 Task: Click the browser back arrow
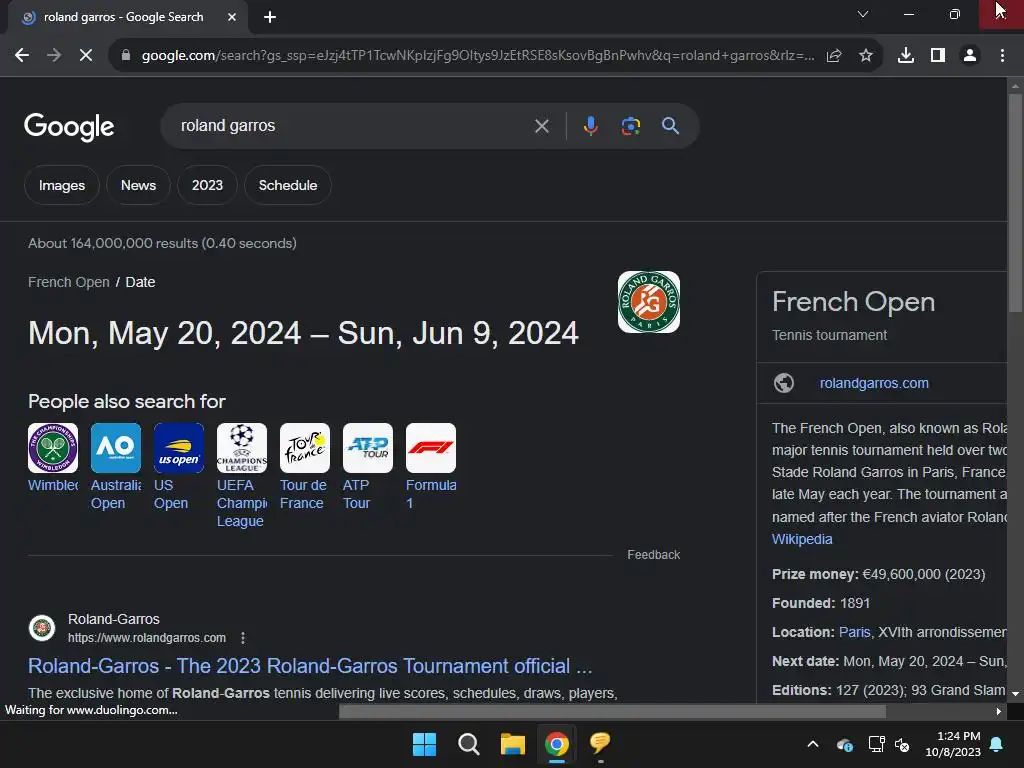22,56
